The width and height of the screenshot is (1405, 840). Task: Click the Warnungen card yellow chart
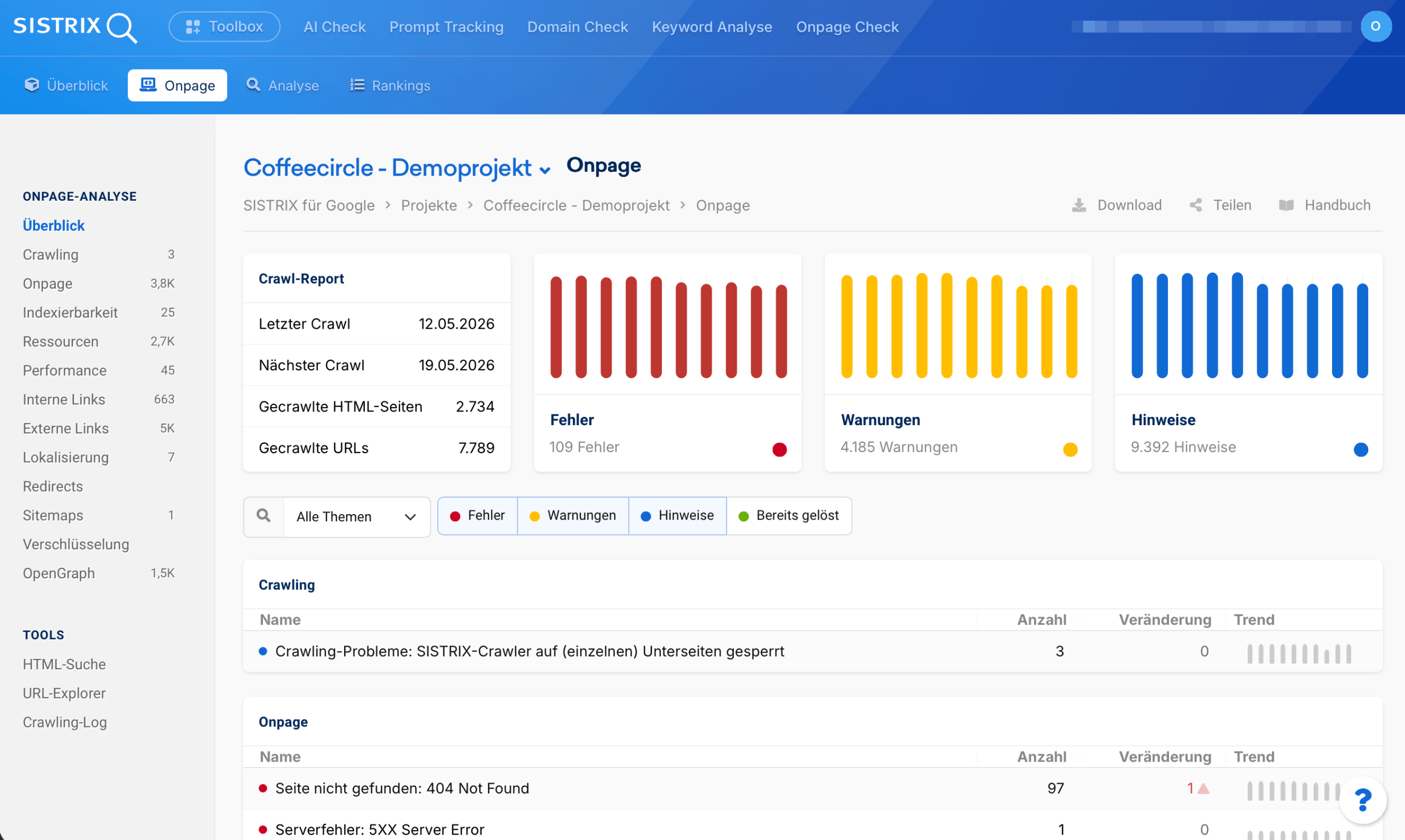tap(958, 325)
